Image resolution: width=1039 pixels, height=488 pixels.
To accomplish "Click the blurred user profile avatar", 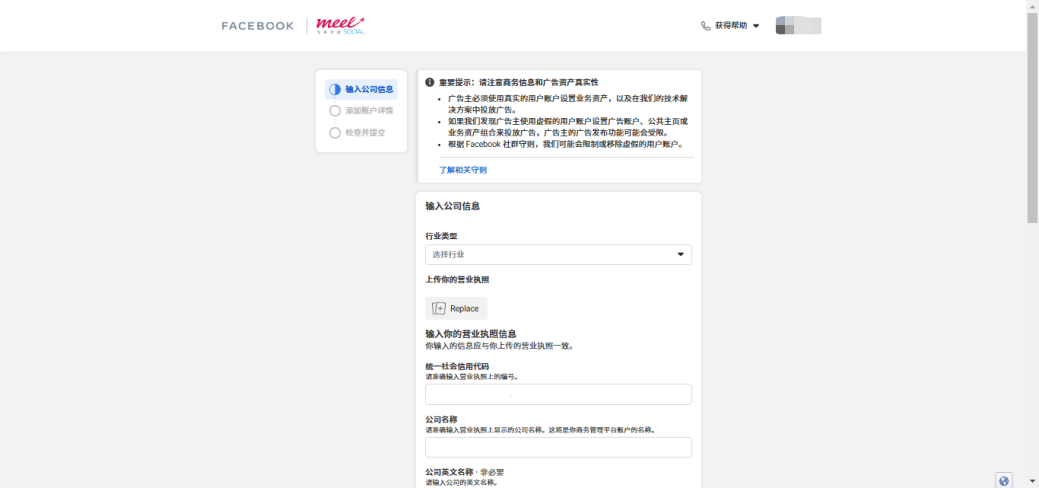I will (x=798, y=26).
